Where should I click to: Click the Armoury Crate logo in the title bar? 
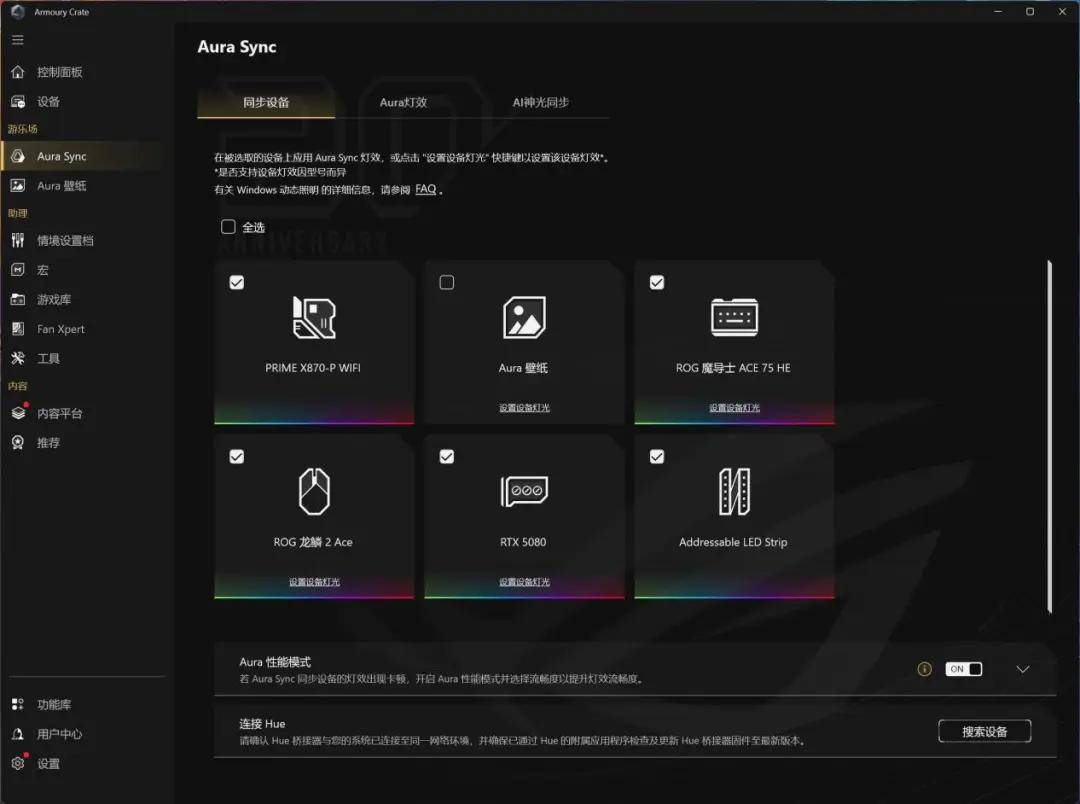pyautogui.click(x=18, y=12)
